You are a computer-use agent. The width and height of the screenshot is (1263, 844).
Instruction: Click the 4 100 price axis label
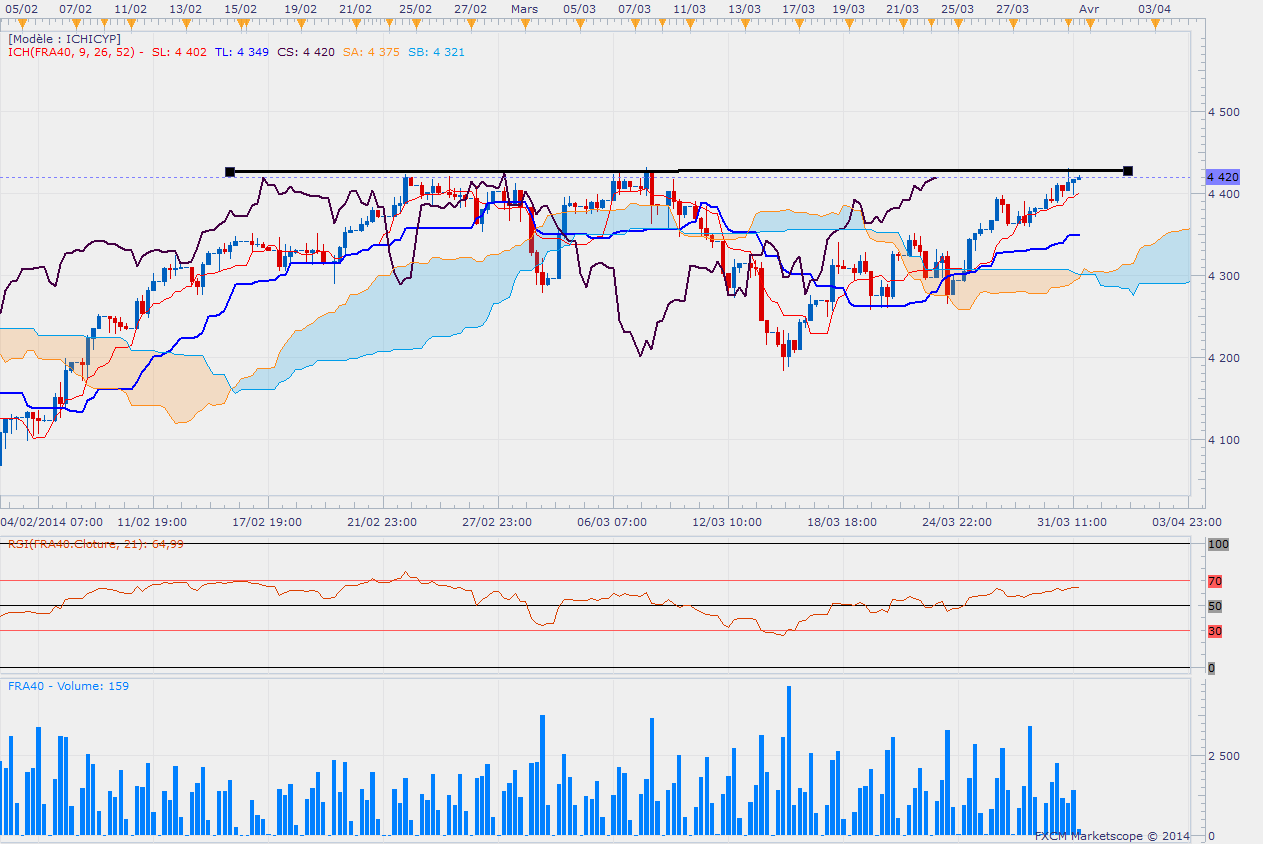[1224, 440]
